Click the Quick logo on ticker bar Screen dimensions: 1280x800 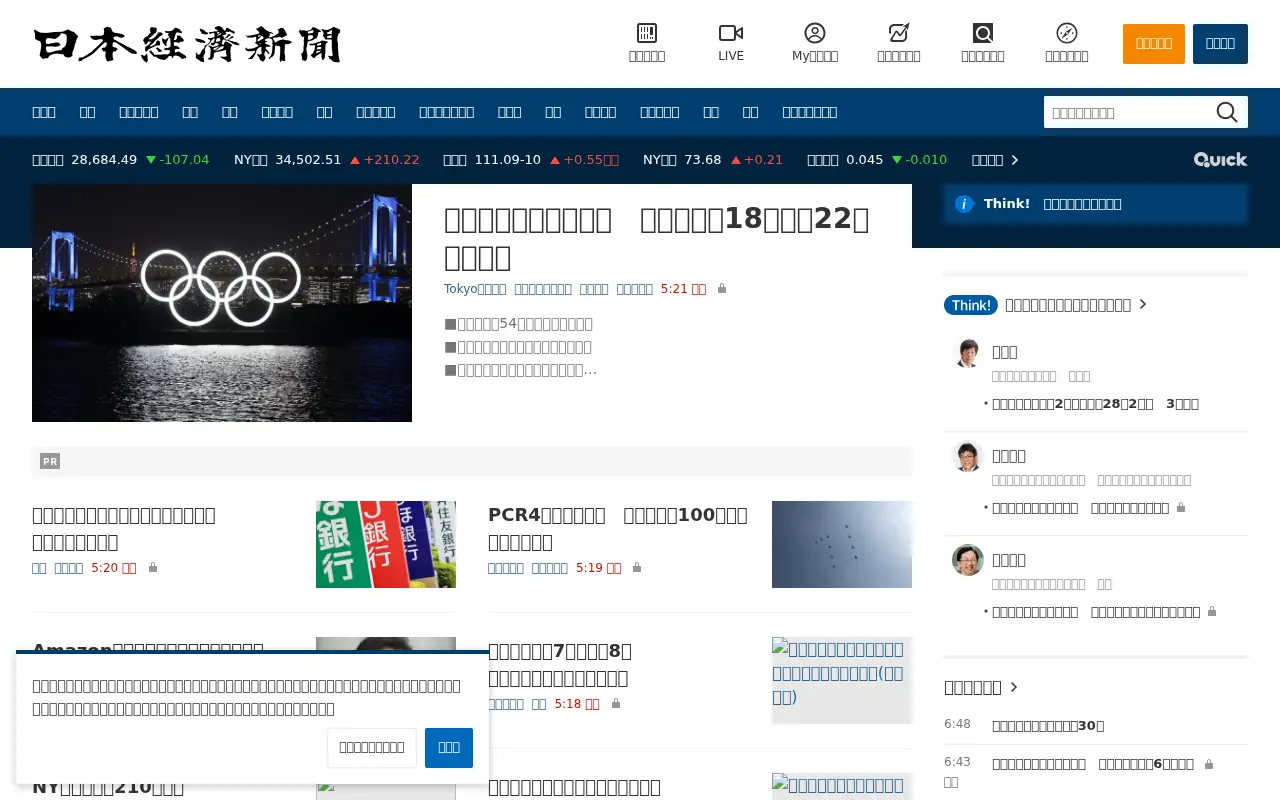pos(1220,160)
